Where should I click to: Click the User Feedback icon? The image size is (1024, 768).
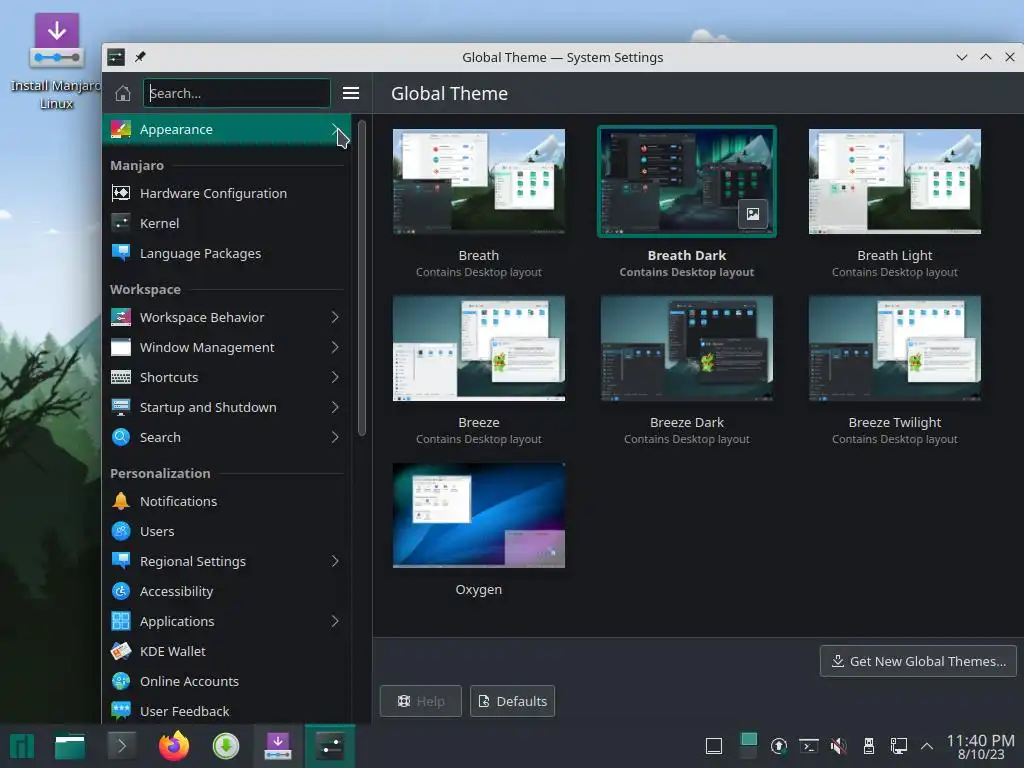[x=121, y=711]
